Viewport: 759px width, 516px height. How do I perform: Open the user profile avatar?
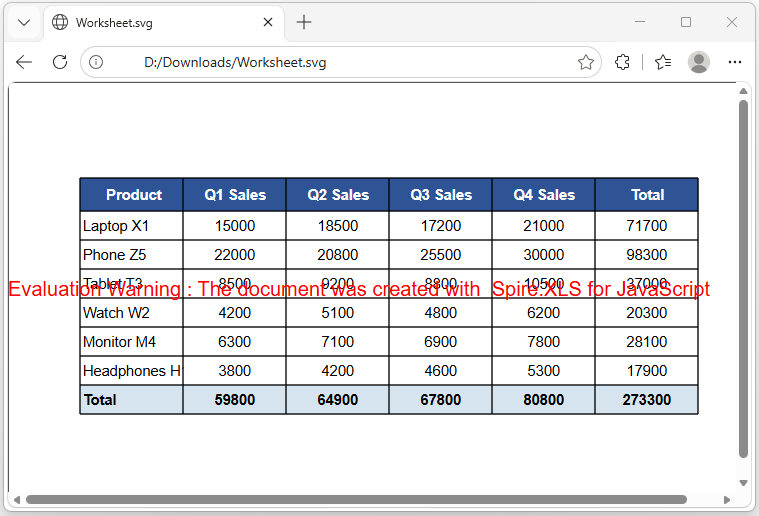[x=698, y=62]
